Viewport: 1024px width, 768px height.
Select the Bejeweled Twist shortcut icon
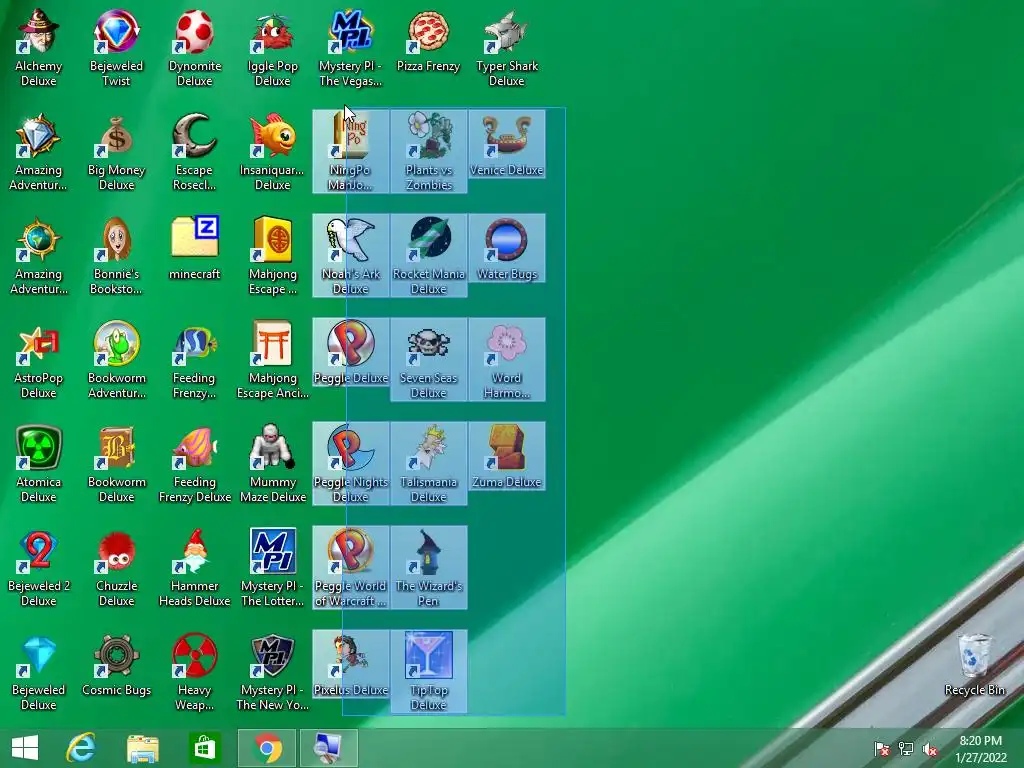coord(116,48)
